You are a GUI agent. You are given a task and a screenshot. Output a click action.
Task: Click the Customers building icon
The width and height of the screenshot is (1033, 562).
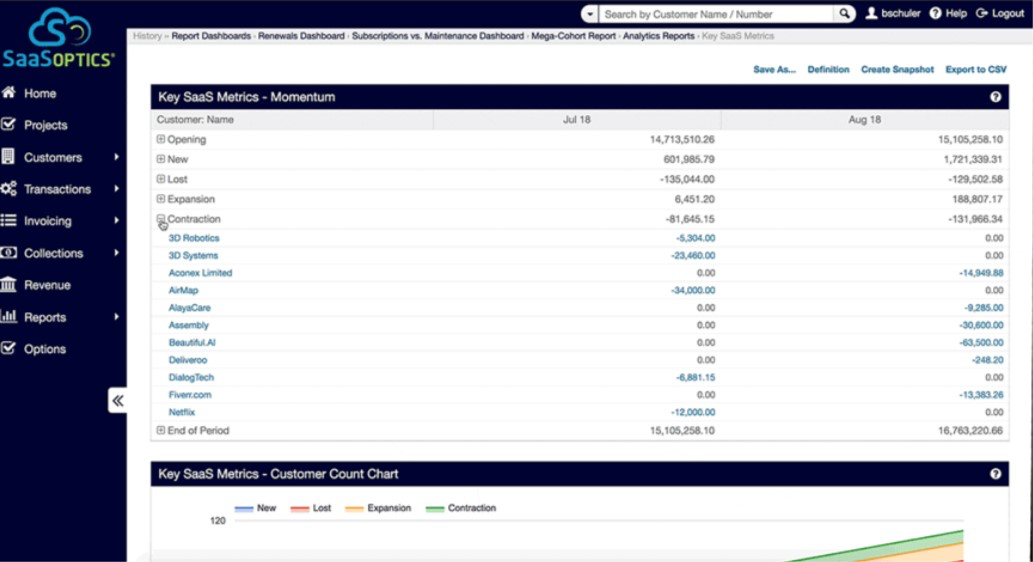[8, 156]
